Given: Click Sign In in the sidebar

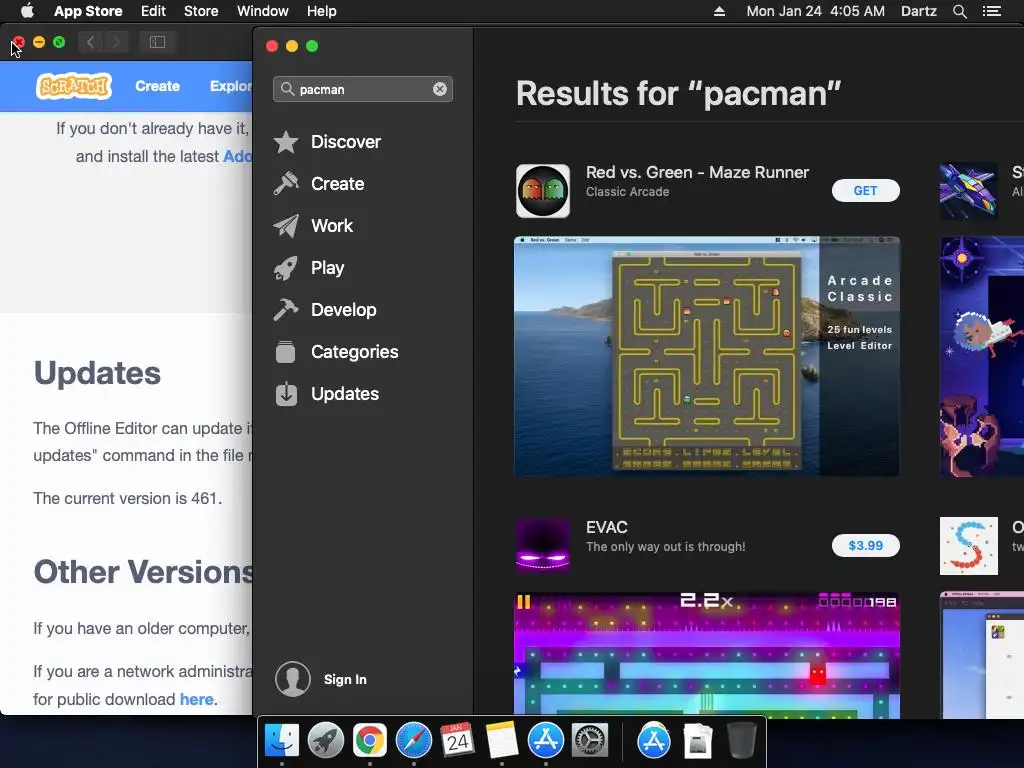Looking at the screenshot, I should [345, 680].
